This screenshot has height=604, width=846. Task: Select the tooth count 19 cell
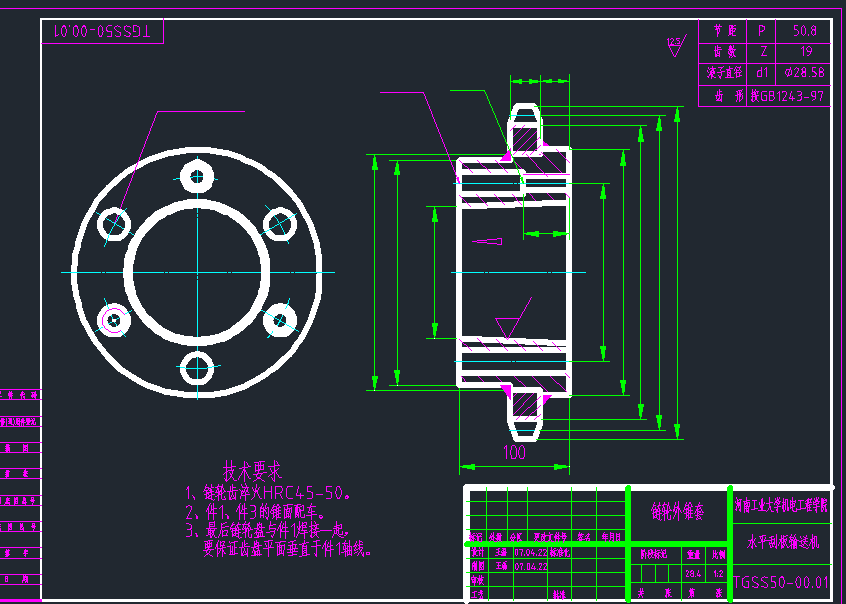[x=803, y=52]
